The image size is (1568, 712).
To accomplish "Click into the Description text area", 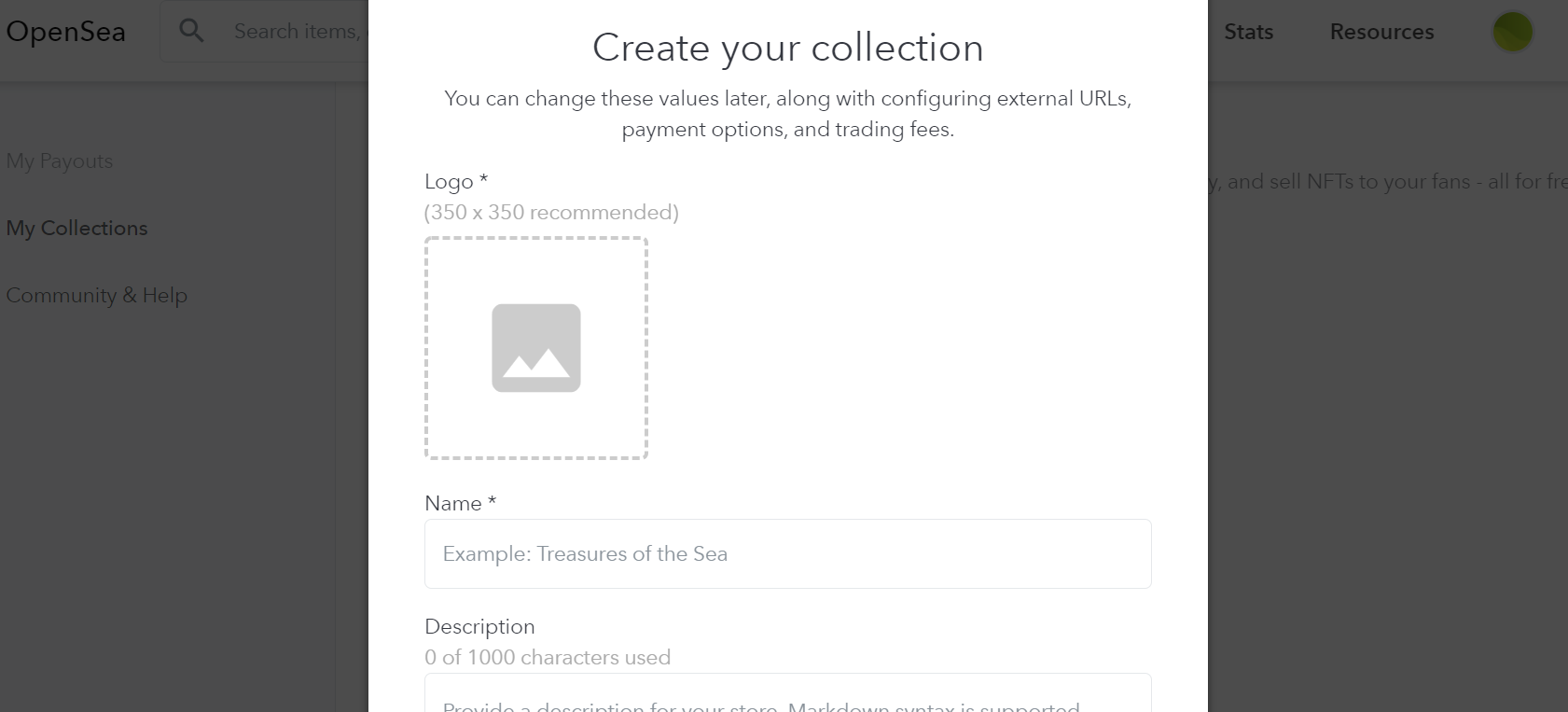I will (788, 693).
